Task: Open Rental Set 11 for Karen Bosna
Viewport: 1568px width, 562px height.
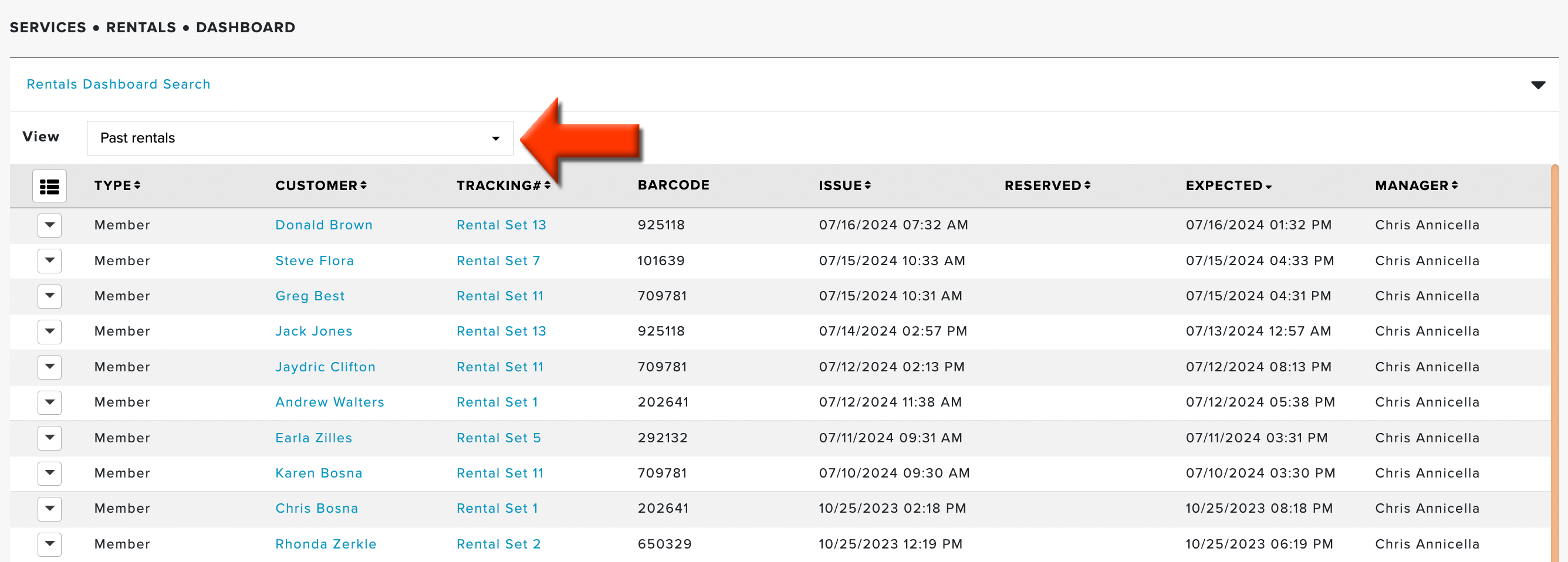Action: 500,473
